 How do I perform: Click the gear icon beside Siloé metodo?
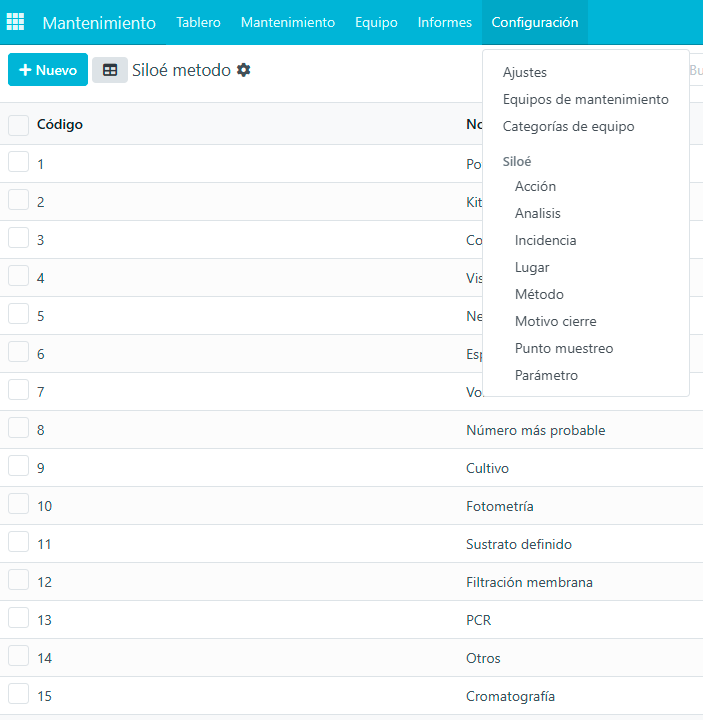[243, 70]
